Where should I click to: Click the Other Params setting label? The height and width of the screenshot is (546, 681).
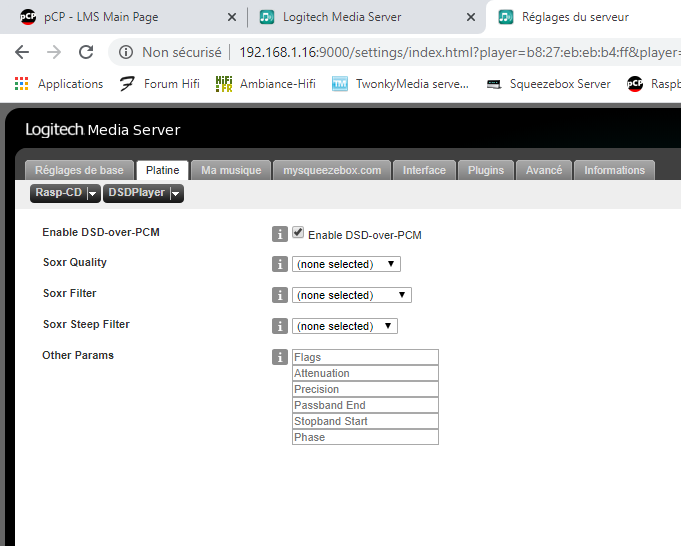click(78, 355)
